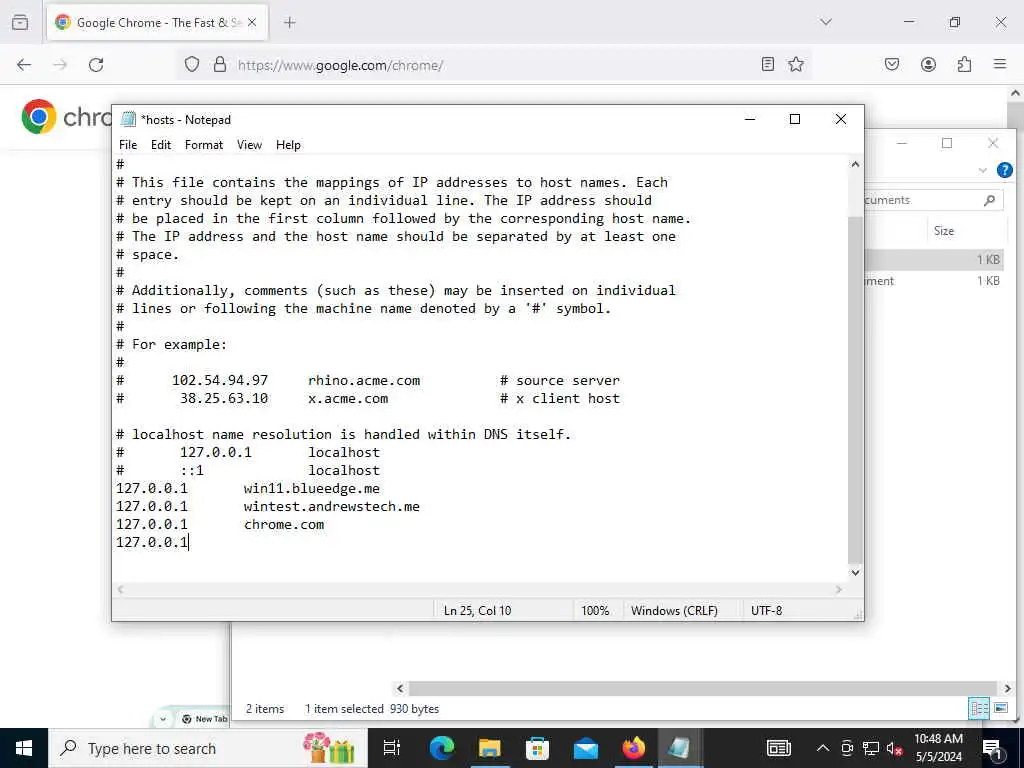Click the '100%' zoom status entry
This screenshot has width=1024, height=768.
click(x=595, y=611)
